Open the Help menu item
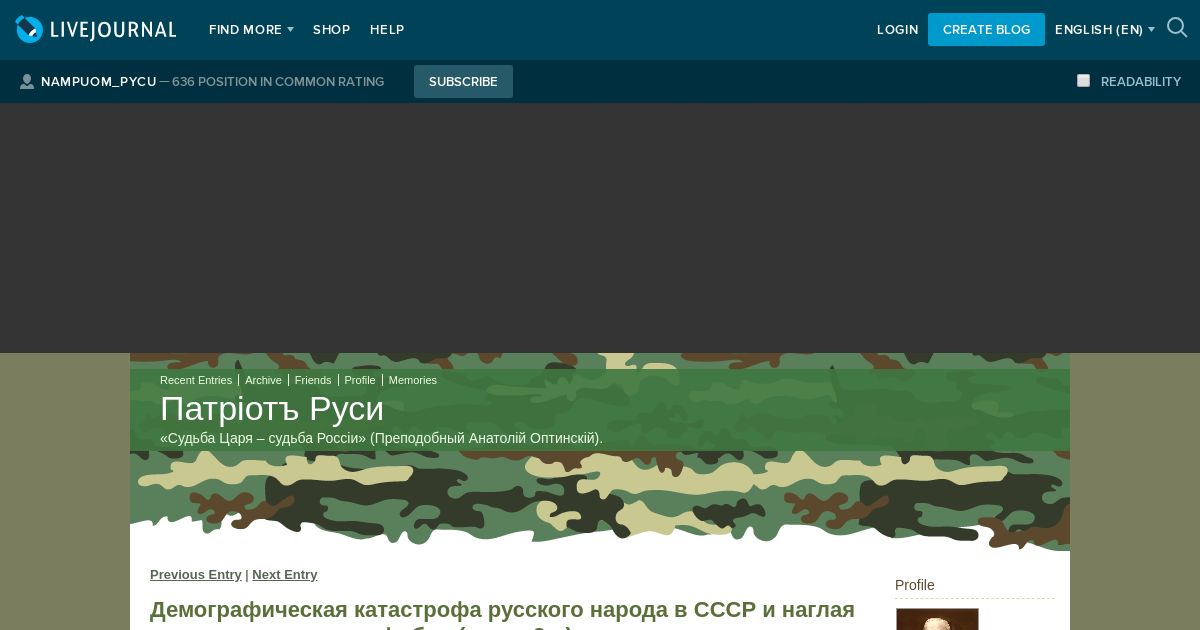Screen dimensions: 1200x630 (x=387, y=30)
